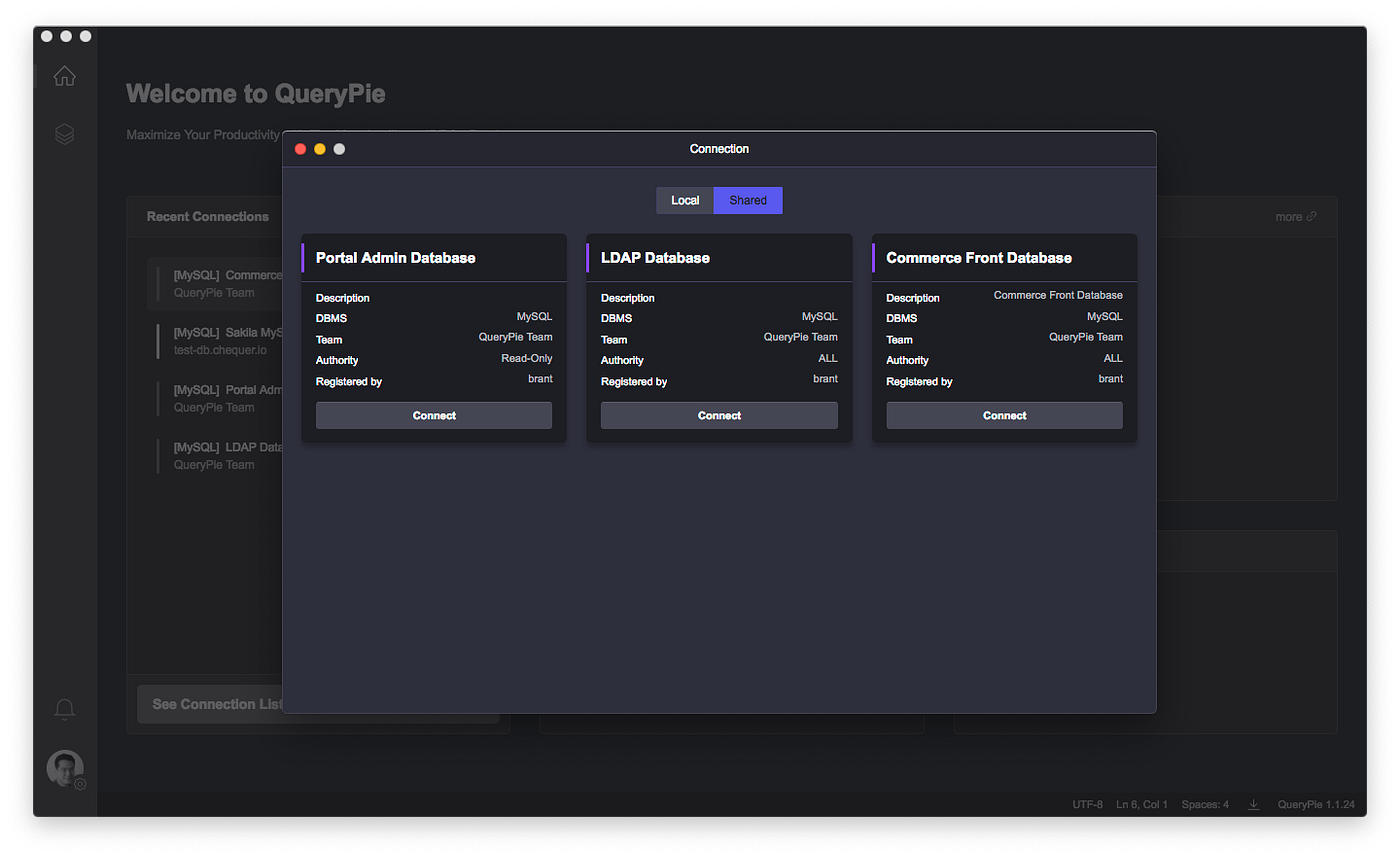Click Ln 6, Col 1 in status bar
The image size is (1400, 858).
pos(1142,804)
